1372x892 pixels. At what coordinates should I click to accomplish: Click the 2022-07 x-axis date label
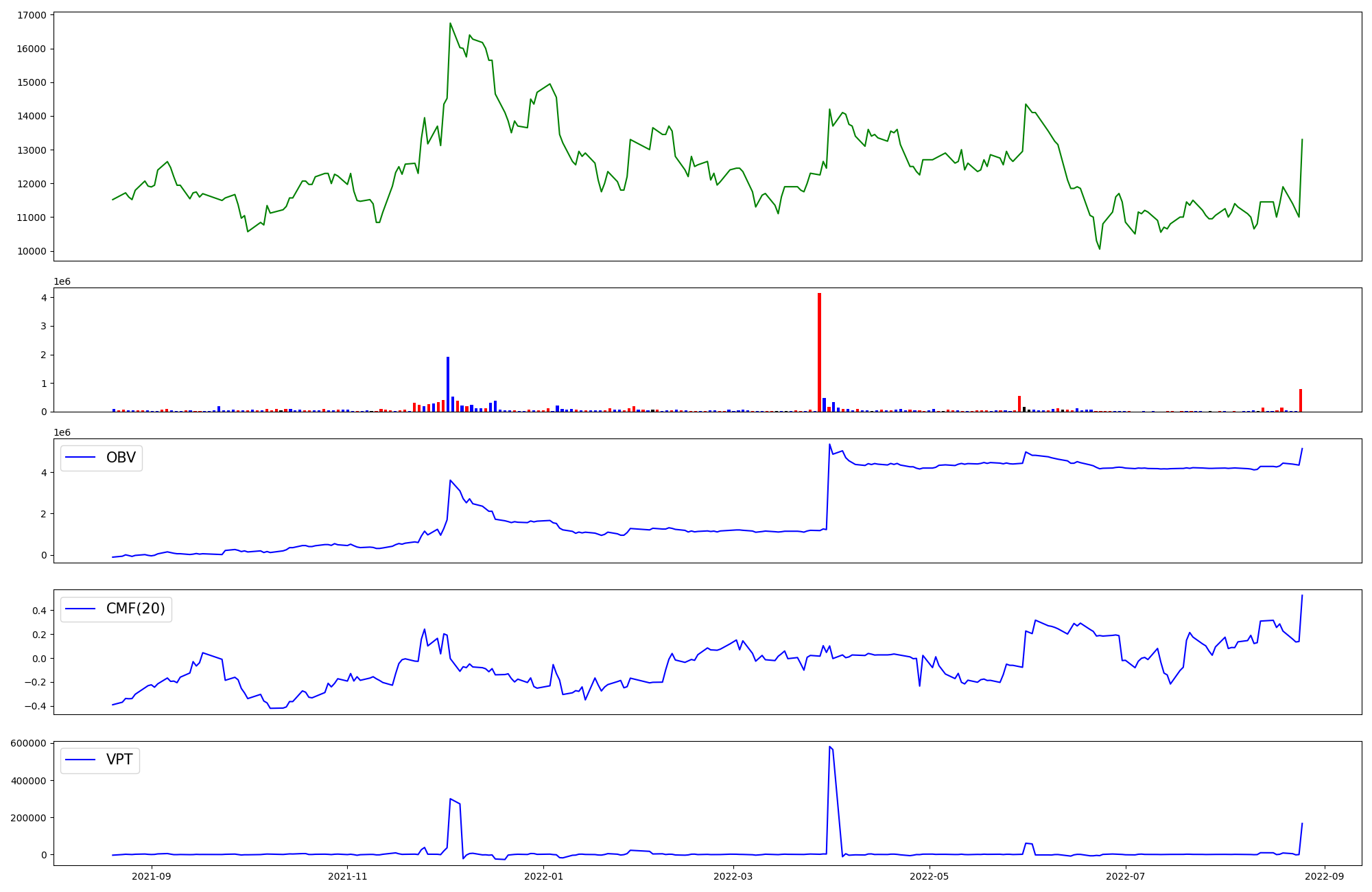1126,876
